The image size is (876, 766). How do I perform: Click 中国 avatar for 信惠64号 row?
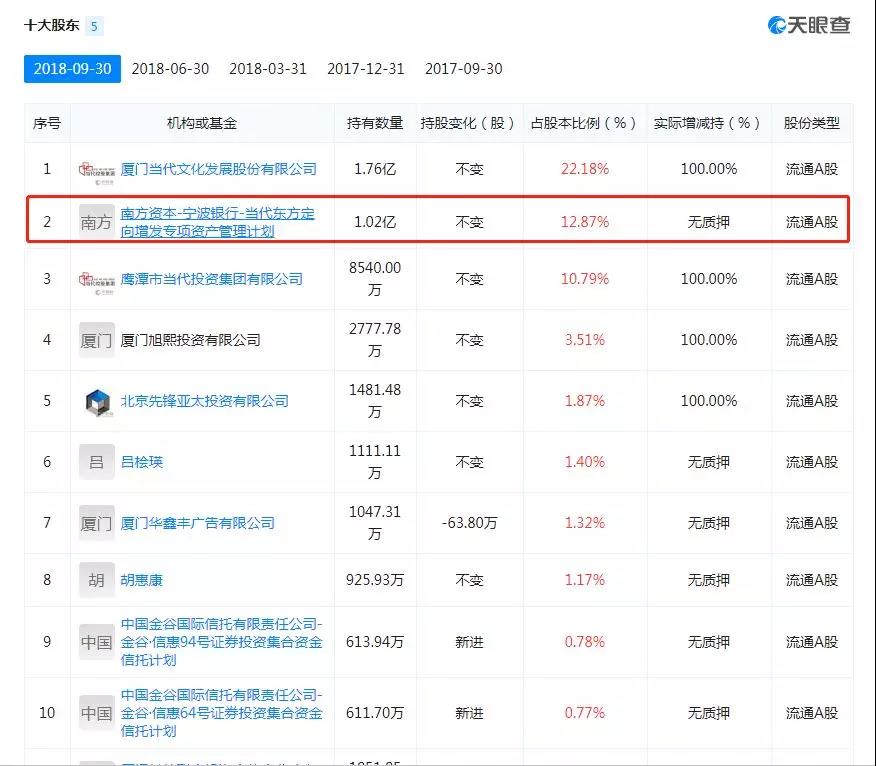[97, 713]
